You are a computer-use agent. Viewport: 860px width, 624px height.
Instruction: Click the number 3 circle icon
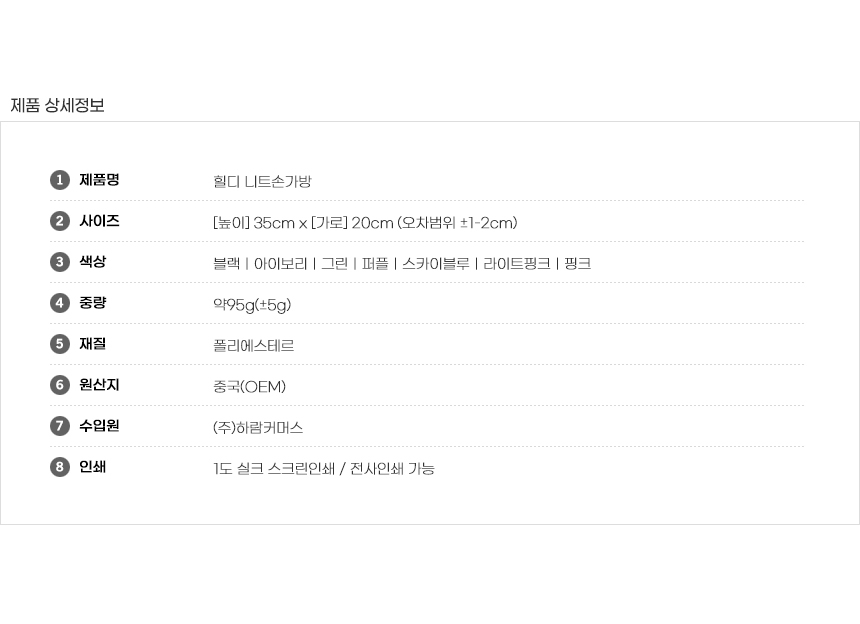pyautogui.click(x=60, y=262)
